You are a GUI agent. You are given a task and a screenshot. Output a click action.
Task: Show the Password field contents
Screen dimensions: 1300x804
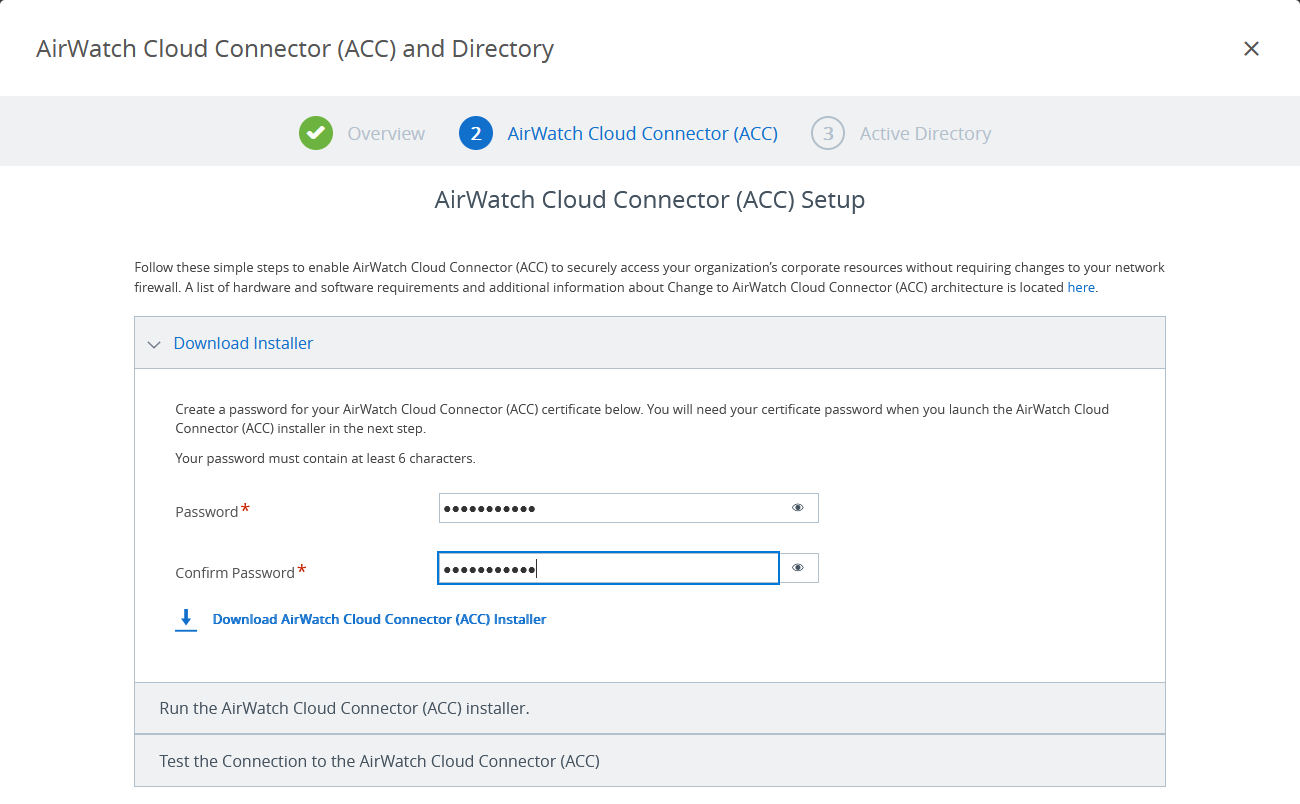coord(798,508)
